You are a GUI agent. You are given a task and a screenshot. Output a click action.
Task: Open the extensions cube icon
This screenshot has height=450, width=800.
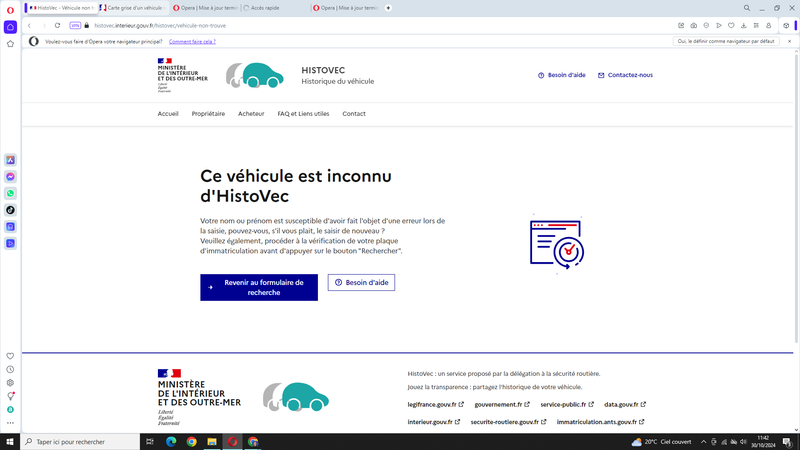pyautogui.click(x=786, y=26)
